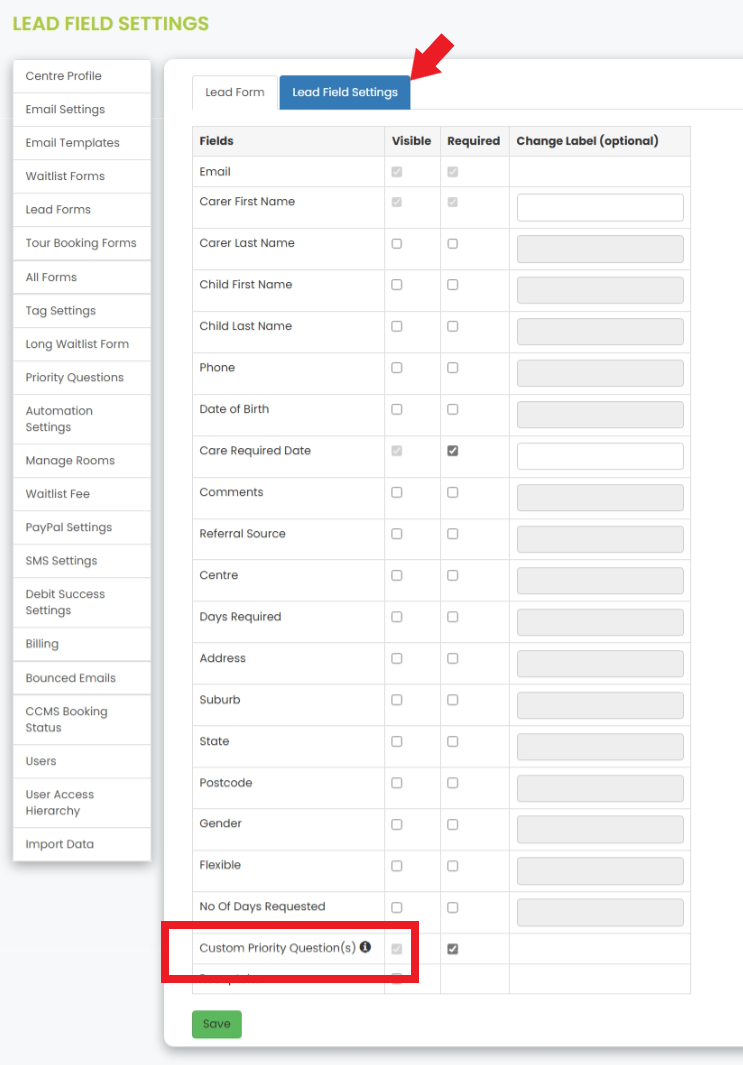The image size is (743, 1065).
Task: Switch to the Lead Form tab
Action: 235,92
